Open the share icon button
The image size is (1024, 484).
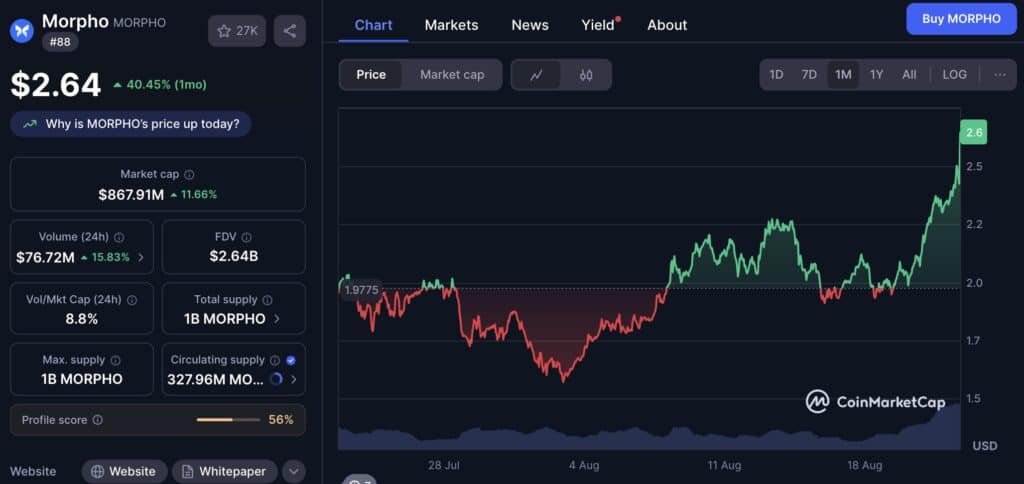289,31
